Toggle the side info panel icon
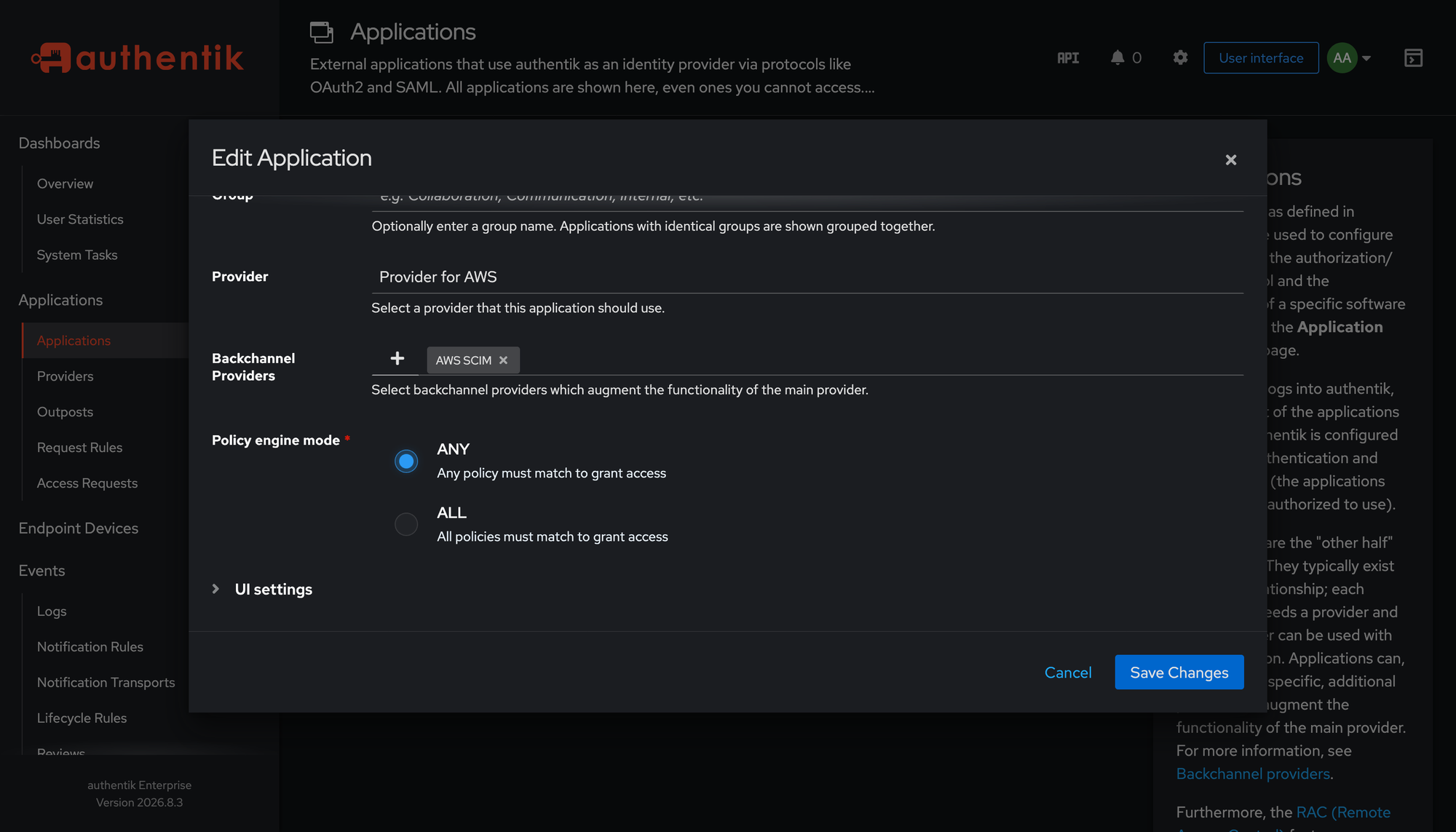The width and height of the screenshot is (1456, 832). pyautogui.click(x=1413, y=58)
